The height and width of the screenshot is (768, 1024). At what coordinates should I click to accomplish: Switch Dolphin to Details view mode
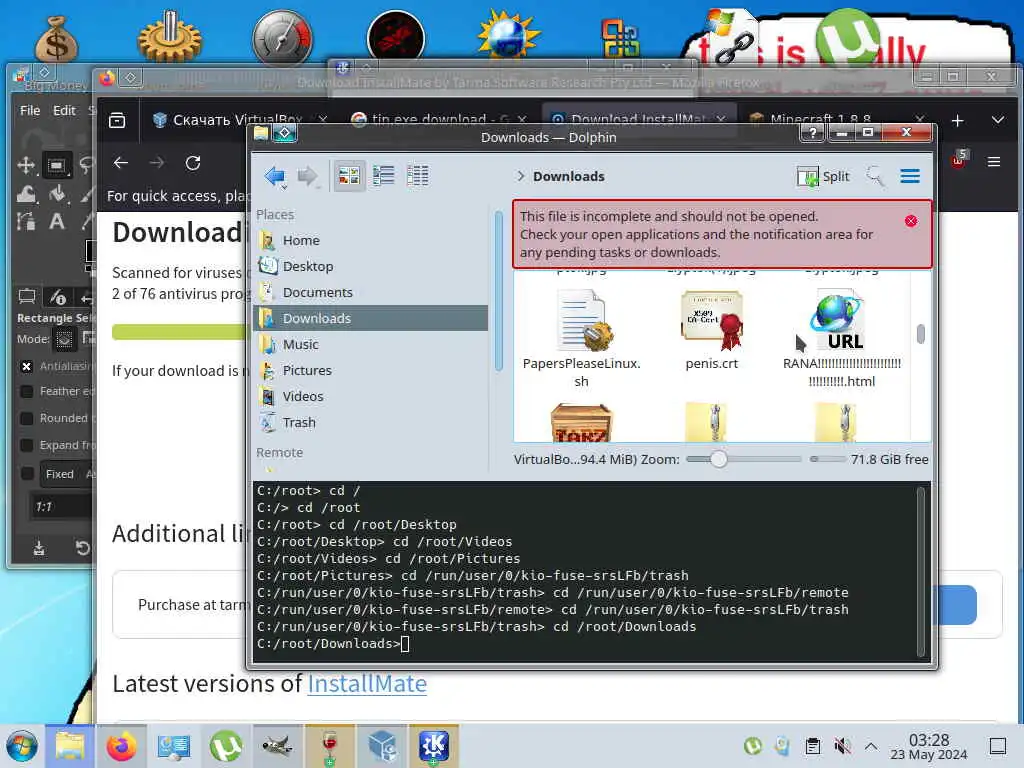(x=417, y=176)
